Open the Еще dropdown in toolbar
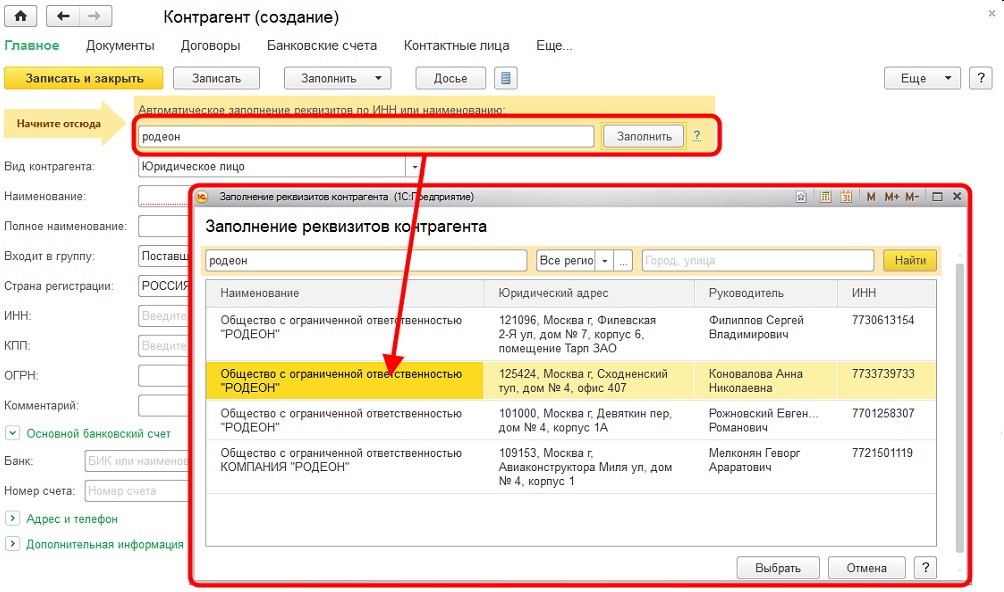Image resolution: width=1004 pixels, height=592 pixels. click(x=922, y=78)
